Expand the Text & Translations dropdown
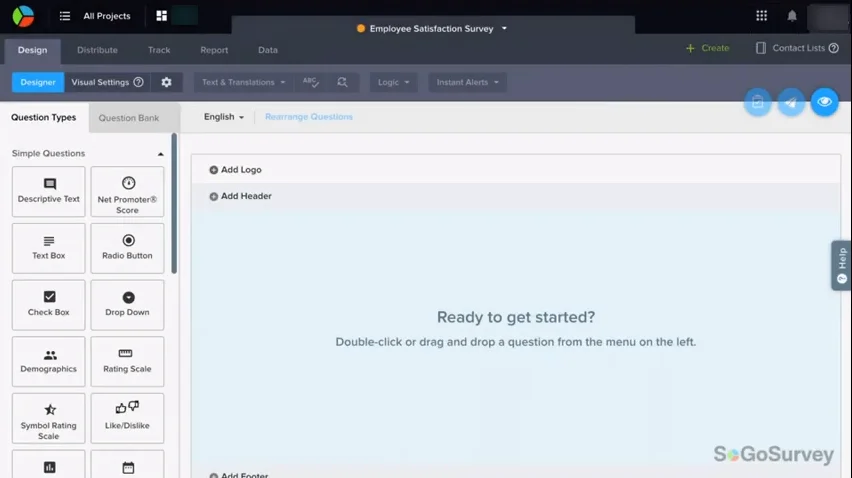The image size is (852, 478). (x=243, y=82)
